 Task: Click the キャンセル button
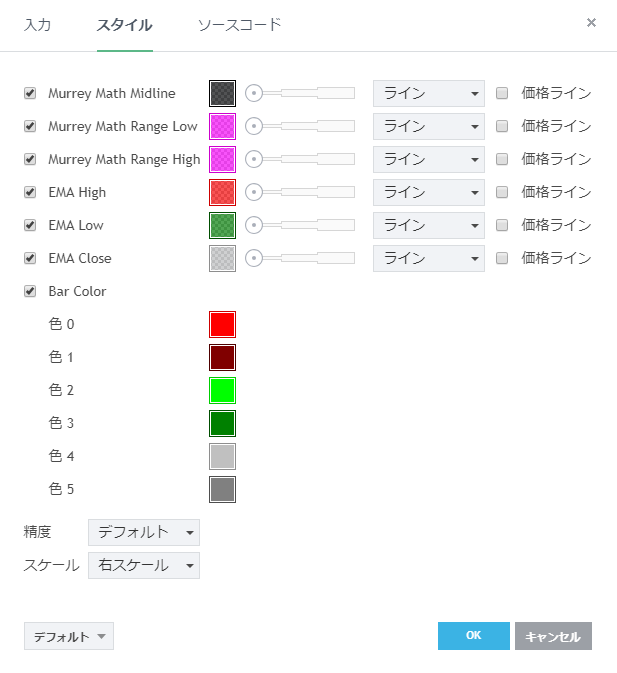(553, 636)
